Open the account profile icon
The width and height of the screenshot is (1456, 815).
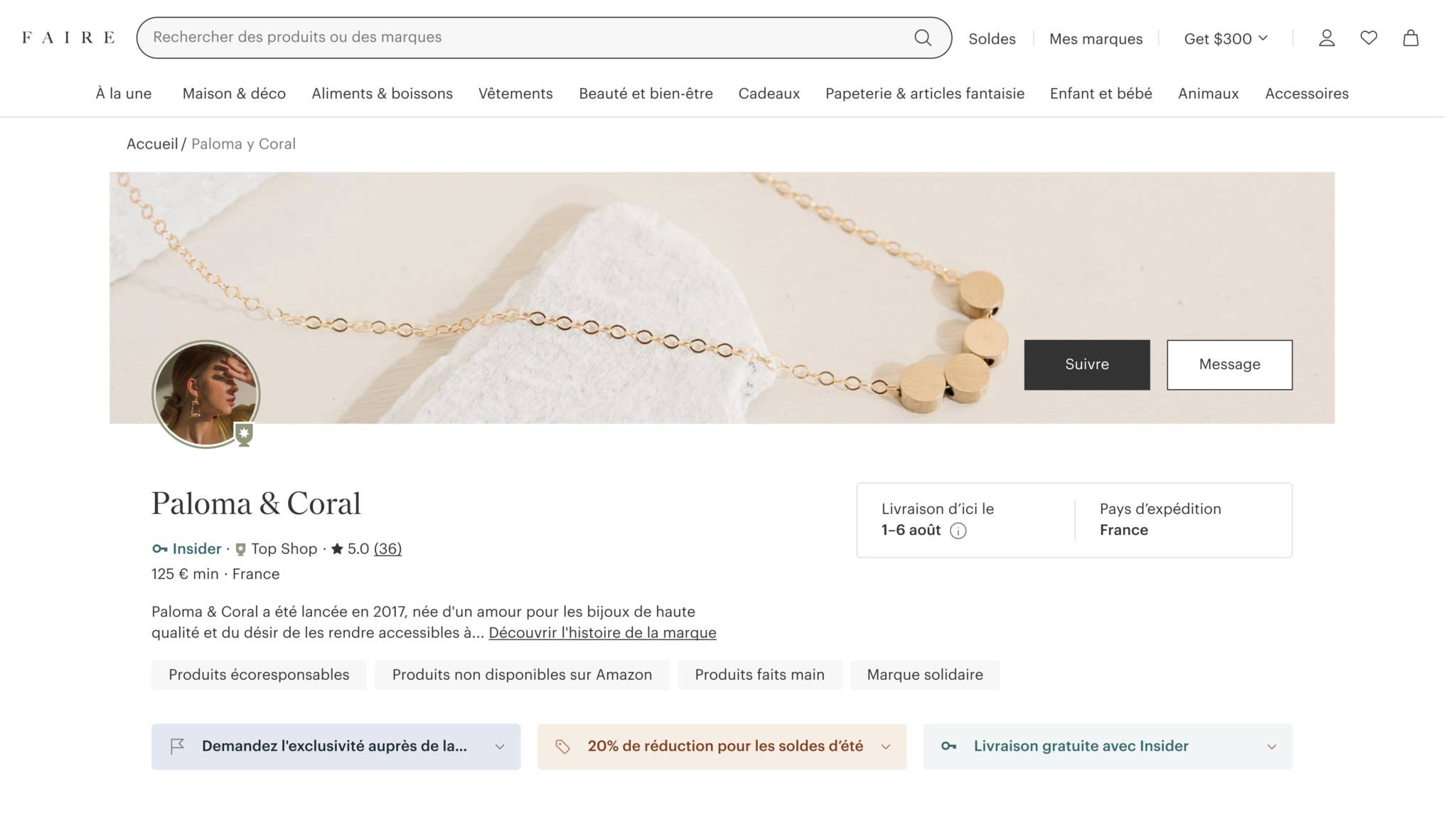1326,38
